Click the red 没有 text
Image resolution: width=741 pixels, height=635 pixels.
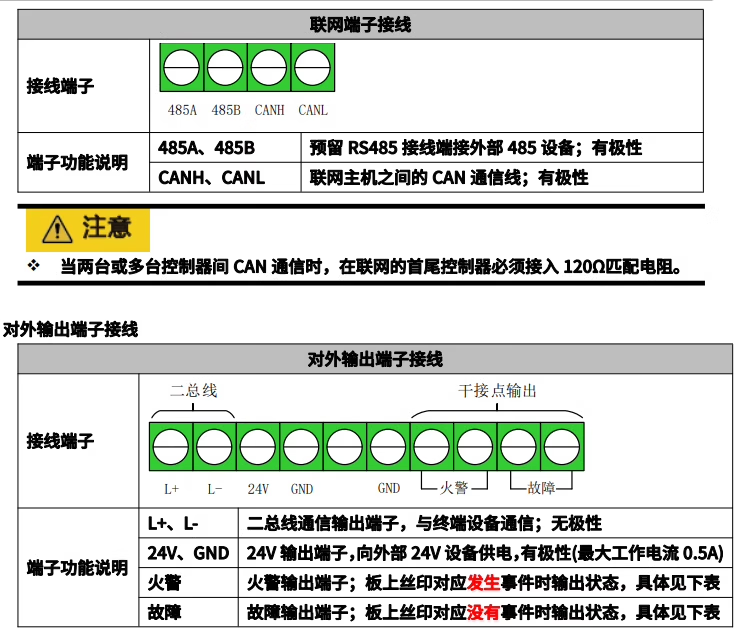pyautogui.click(x=483, y=611)
